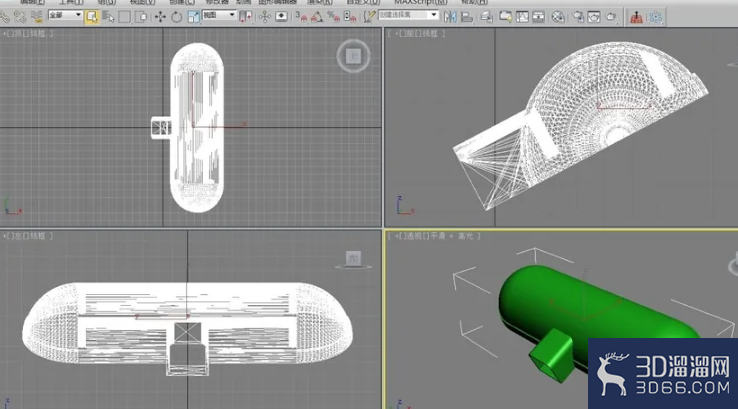Open Edit Named Selection Sets
Screen dimensions: 738x409
point(369,17)
